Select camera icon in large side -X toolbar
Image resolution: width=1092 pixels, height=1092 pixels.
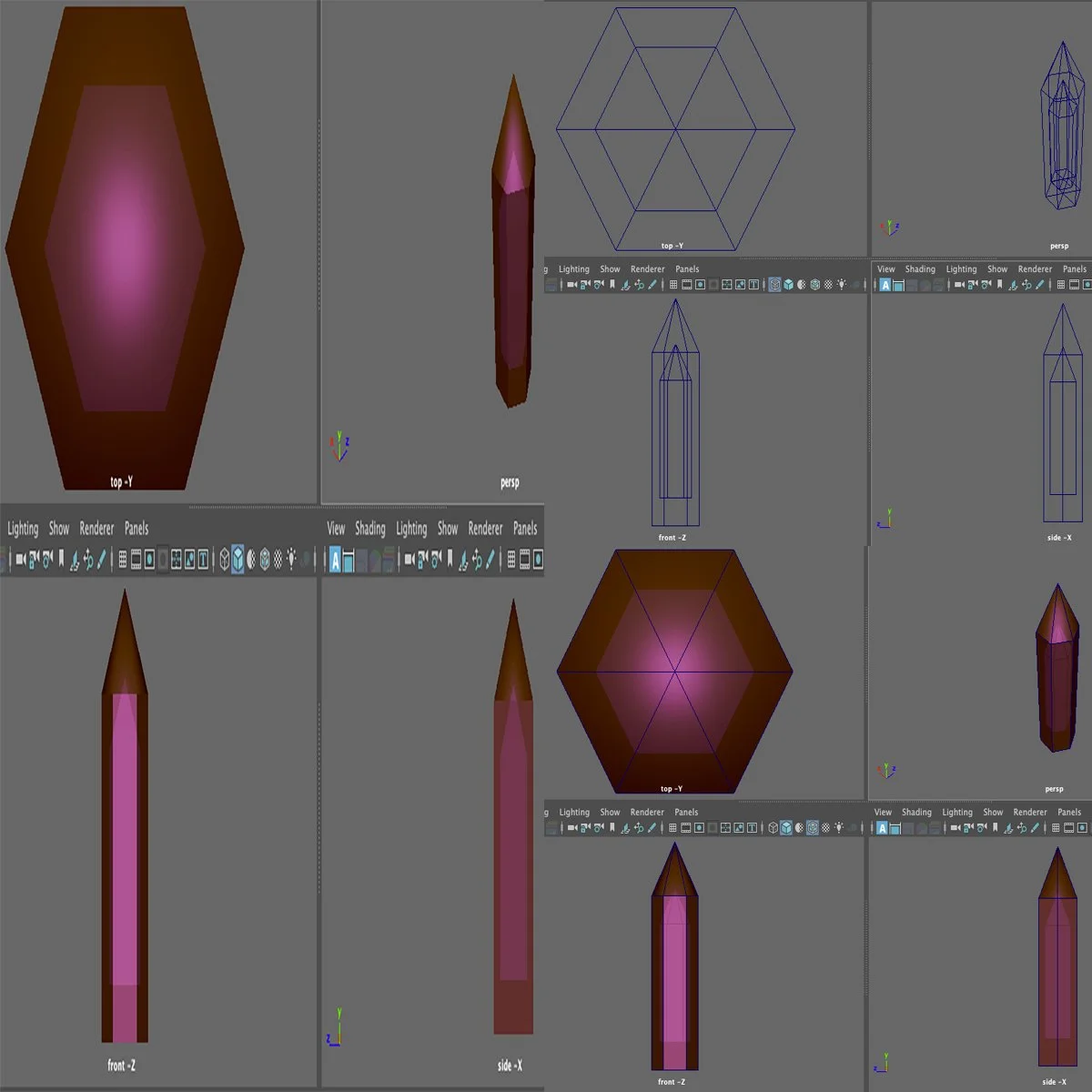click(x=409, y=560)
